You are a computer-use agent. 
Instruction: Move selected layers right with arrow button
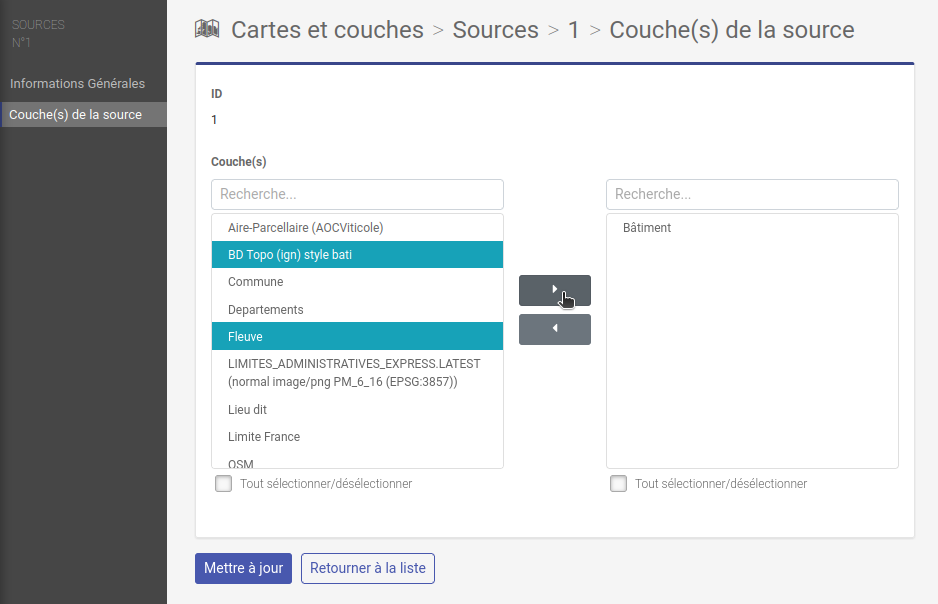(x=554, y=290)
